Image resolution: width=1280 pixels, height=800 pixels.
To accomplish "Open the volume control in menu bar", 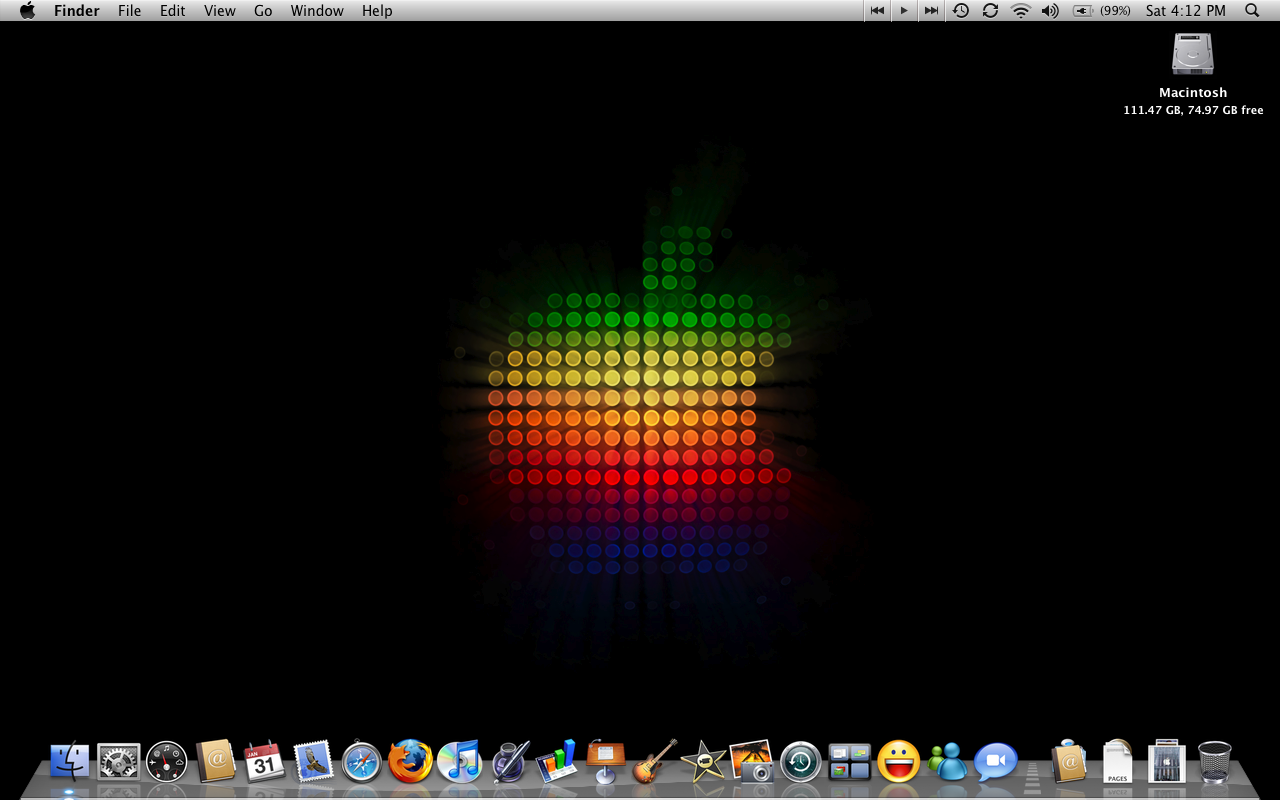I will (1050, 10).
